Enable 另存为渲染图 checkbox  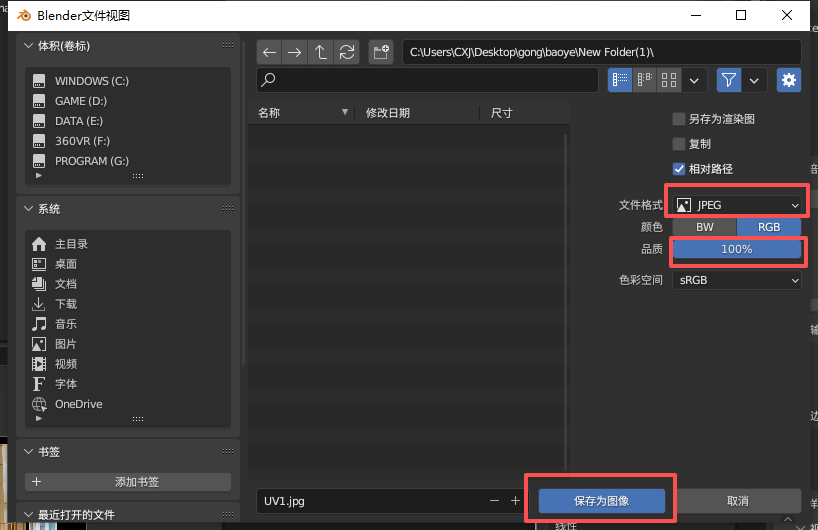(679, 119)
